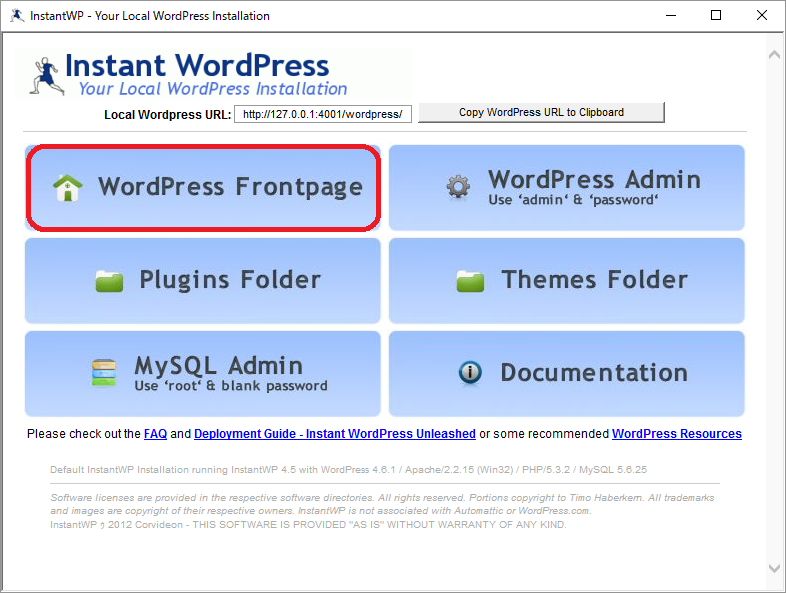Click the InstantWP runner icon in title bar

coord(17,16)
